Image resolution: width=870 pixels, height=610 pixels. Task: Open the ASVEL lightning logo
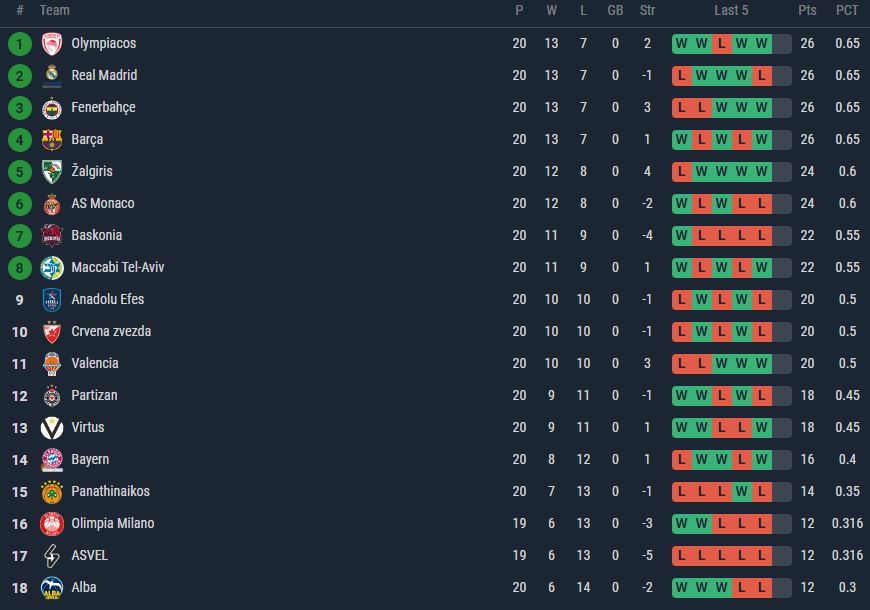point(52,556)
